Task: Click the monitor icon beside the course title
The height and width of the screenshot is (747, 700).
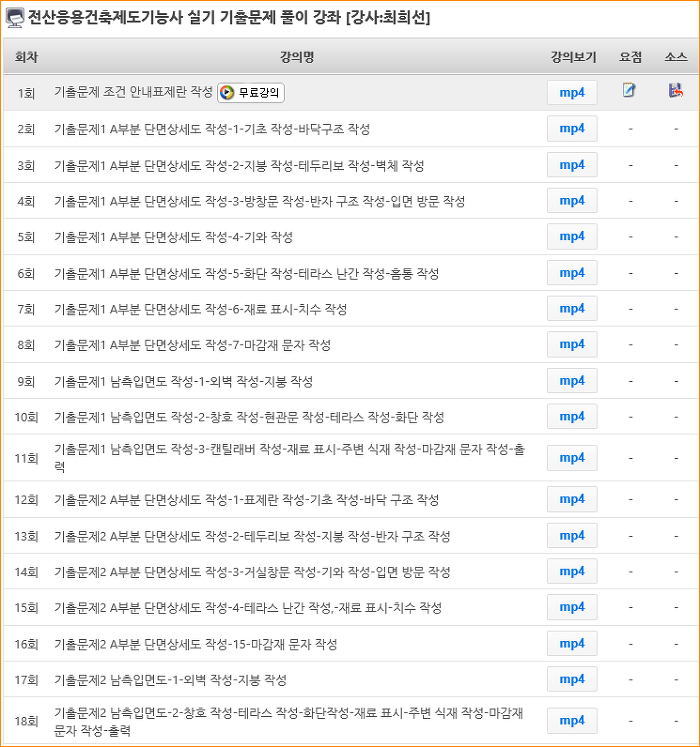Action: (x=15, y=18)
